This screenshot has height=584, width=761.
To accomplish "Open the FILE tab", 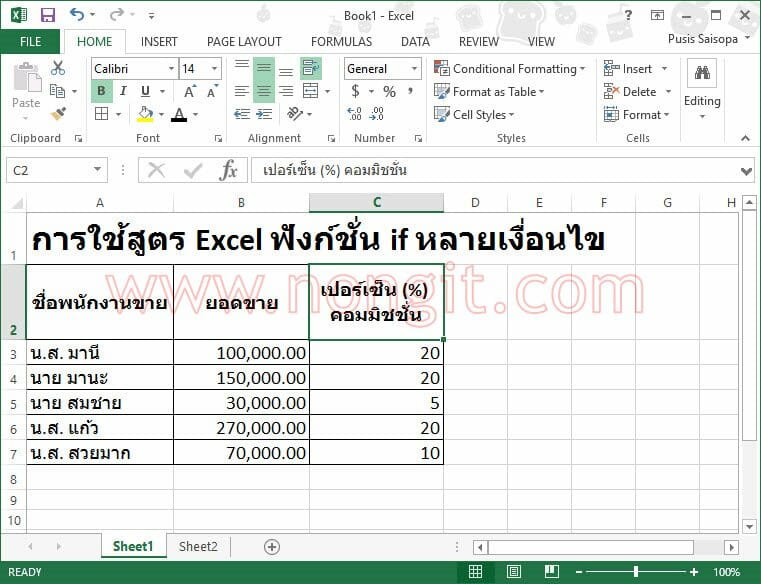I will click(x=30, y=42).
